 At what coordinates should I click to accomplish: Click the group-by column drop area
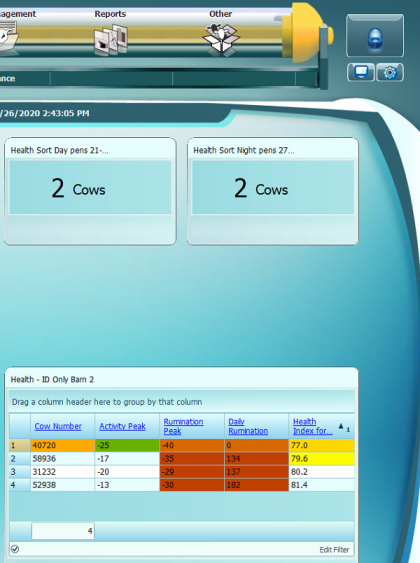(182, 402)
